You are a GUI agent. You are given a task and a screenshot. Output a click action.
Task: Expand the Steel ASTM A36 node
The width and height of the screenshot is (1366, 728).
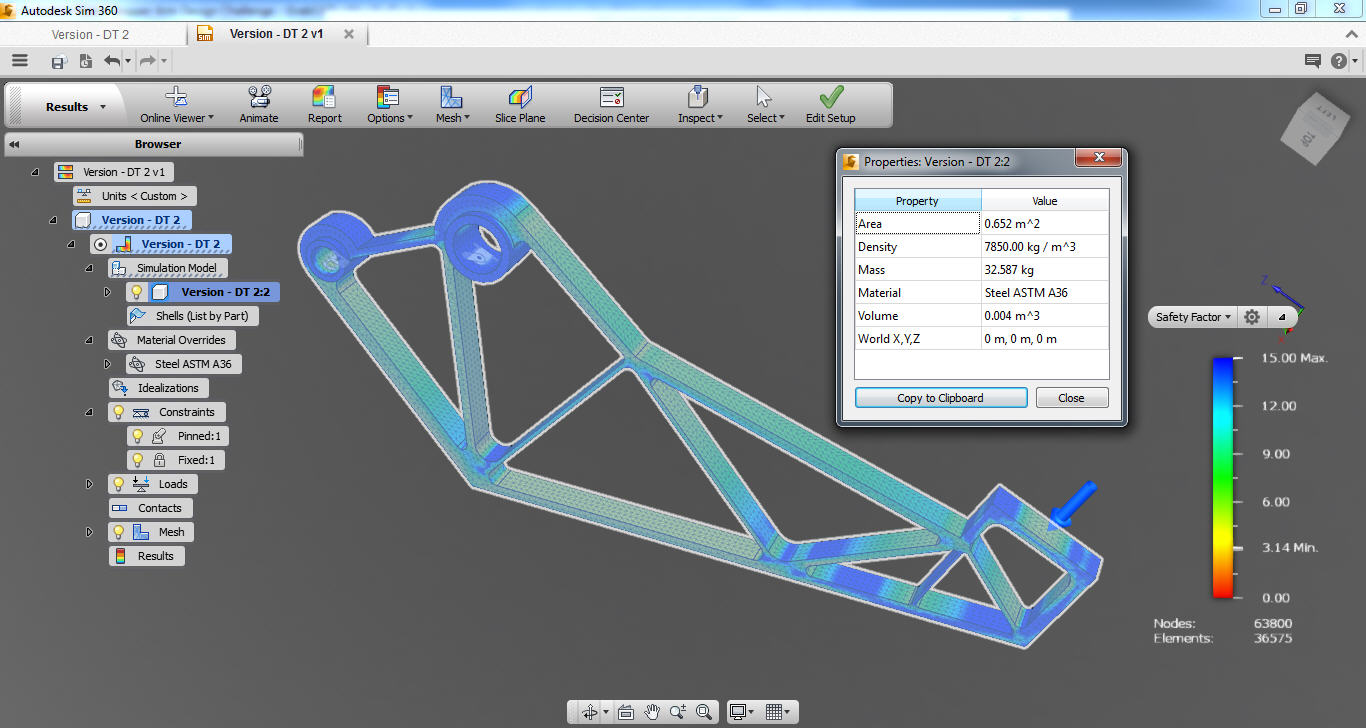click(x=108, y=364)
